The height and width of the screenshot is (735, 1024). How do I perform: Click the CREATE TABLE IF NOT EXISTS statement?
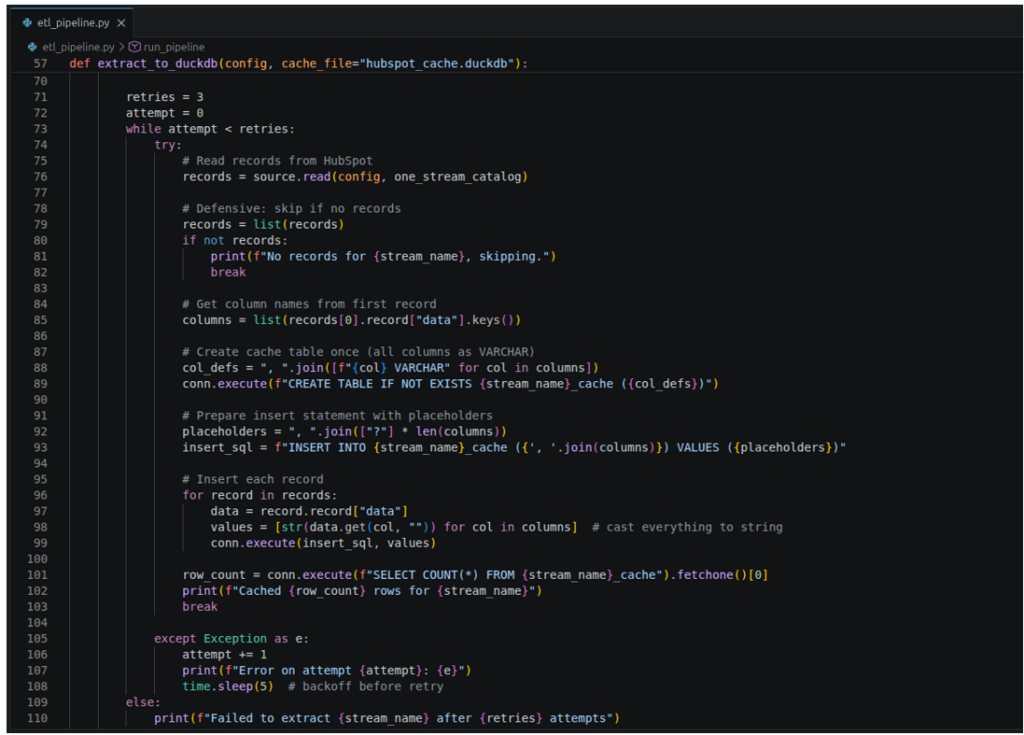click(451, 384)
